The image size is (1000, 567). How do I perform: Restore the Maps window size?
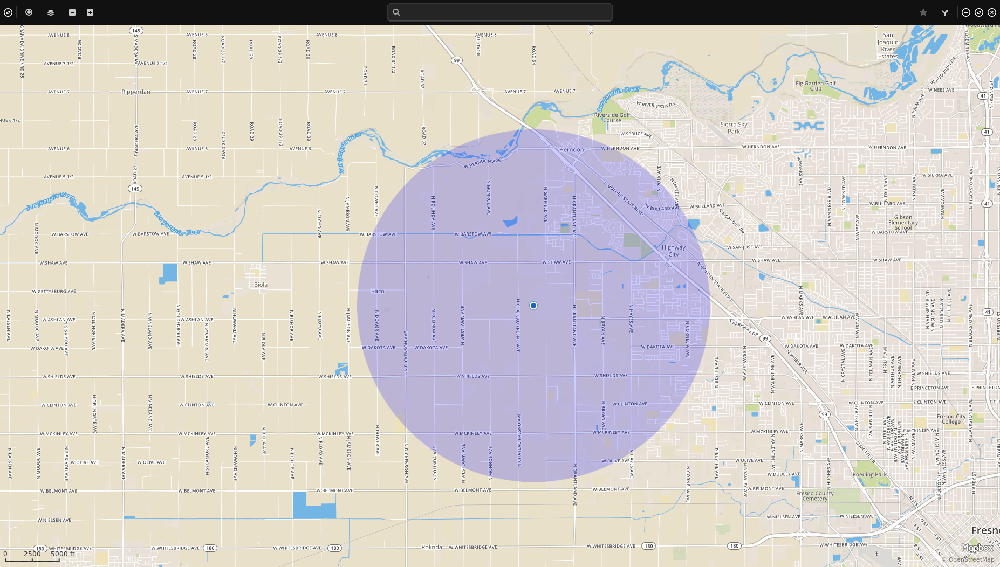click(978, 12)
